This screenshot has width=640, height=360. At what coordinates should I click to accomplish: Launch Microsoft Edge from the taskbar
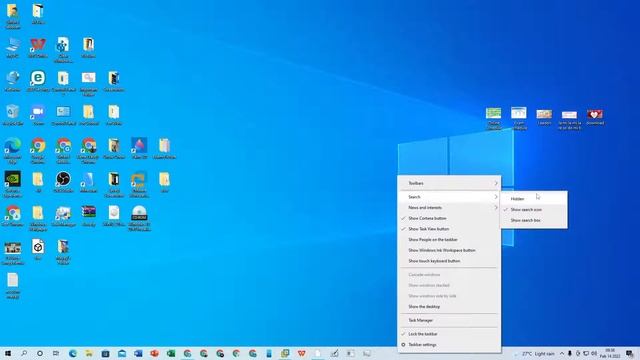[73, 353]
